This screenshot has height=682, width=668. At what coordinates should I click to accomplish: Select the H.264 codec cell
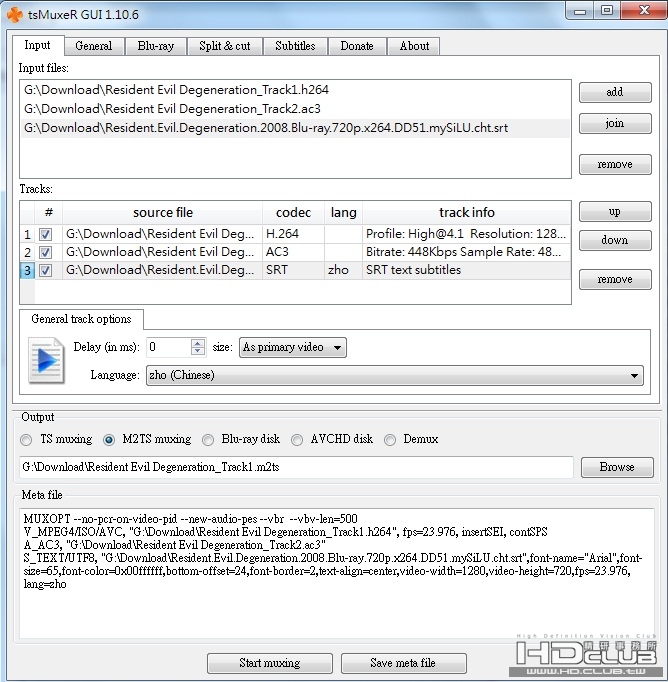[x=293, y=234]
